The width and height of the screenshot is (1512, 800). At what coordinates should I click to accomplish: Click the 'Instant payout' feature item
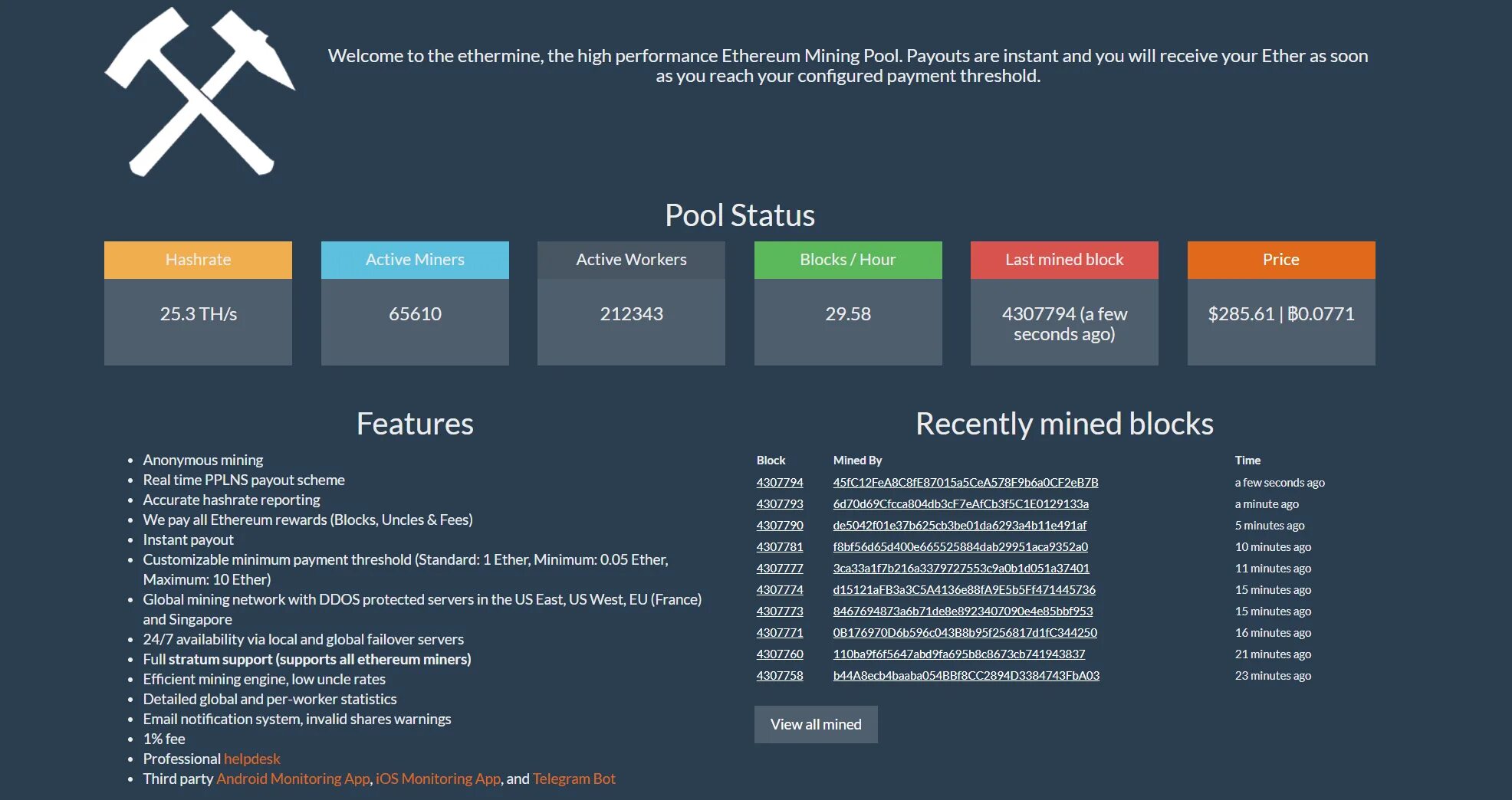[x=188, y=539]
